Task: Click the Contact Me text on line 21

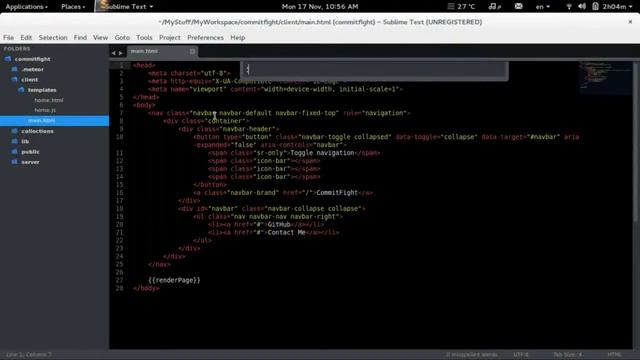Action: [287, 232]
